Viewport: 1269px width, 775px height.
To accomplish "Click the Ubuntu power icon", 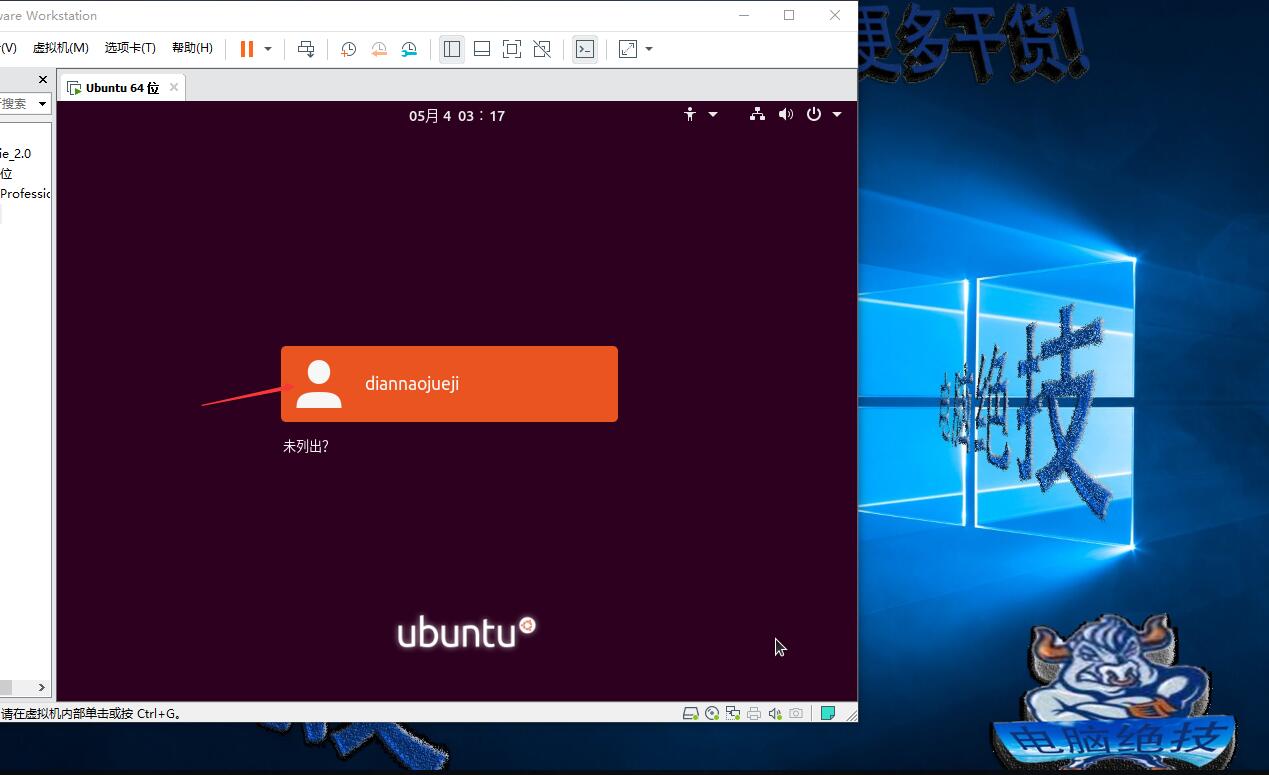I will (x=814, y=114).
